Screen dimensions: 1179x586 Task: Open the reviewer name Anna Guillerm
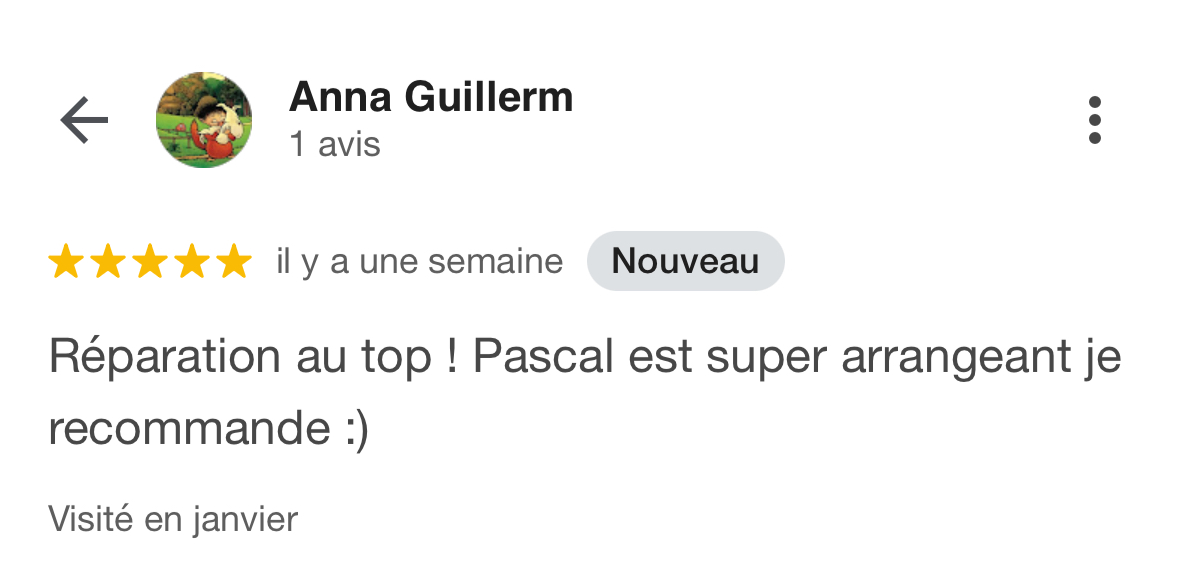431,97
